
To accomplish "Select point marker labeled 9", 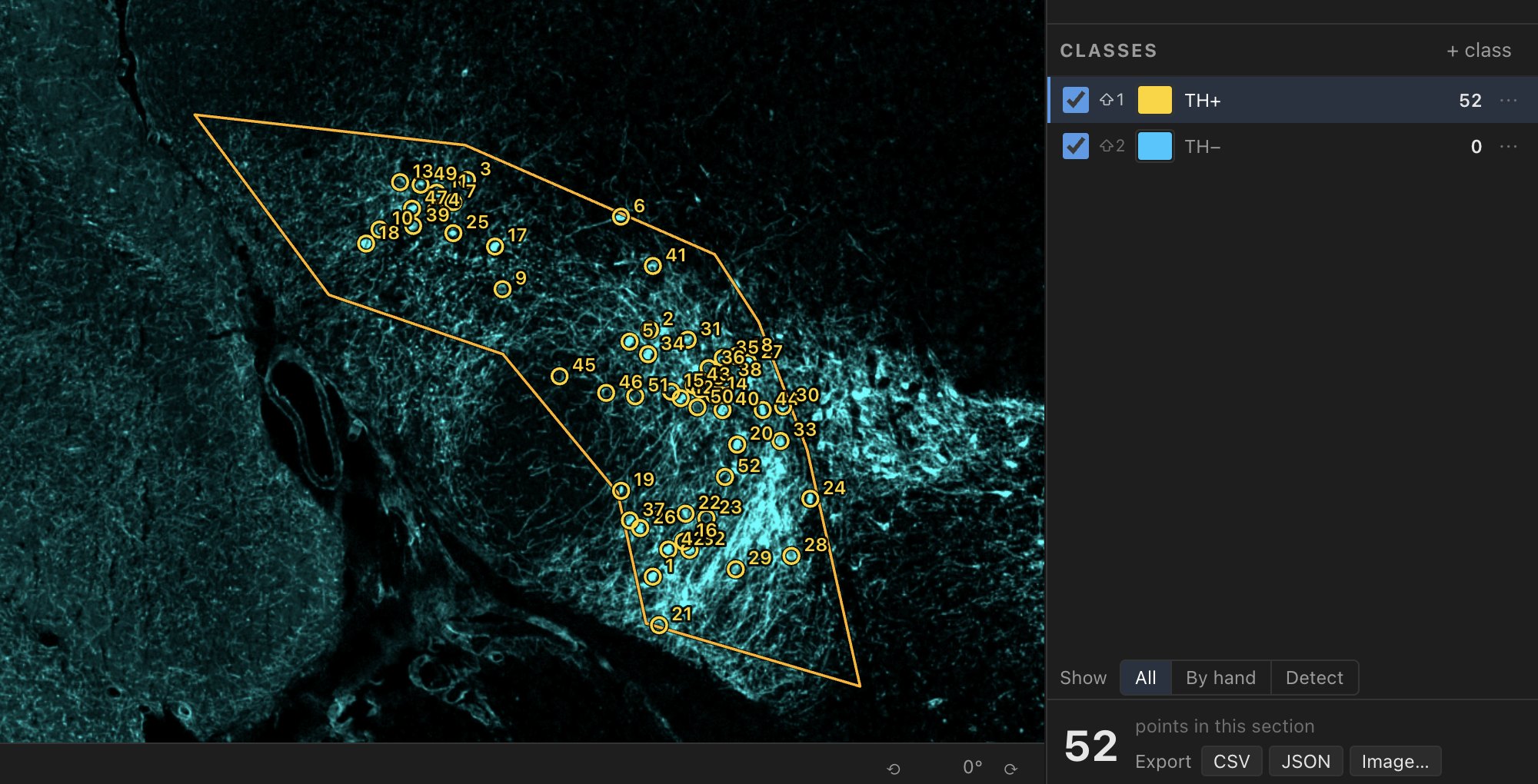I will pyautogui.click(x=502, y=289).
